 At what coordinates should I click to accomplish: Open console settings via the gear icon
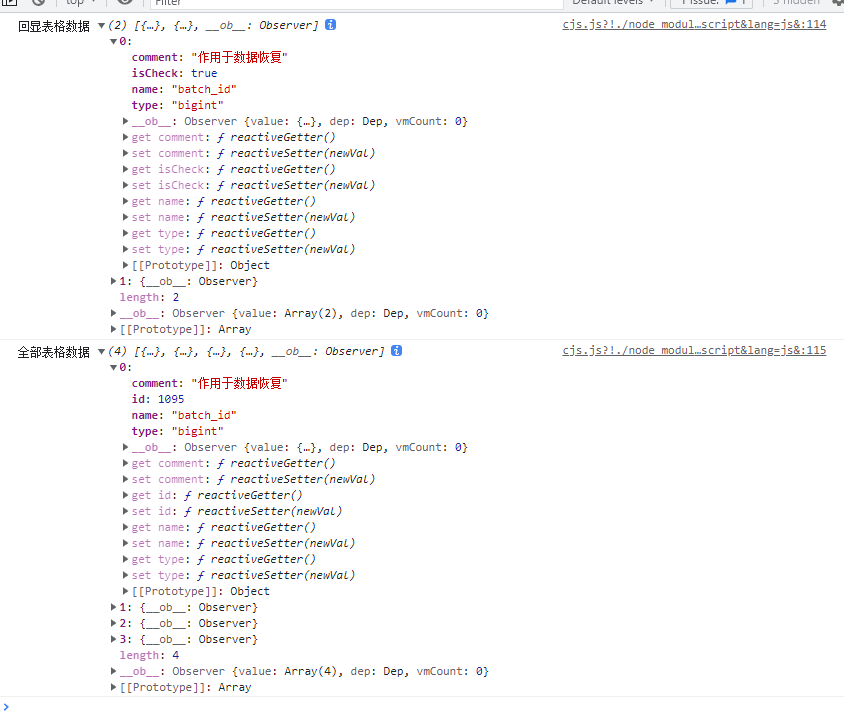pos(837,3)
